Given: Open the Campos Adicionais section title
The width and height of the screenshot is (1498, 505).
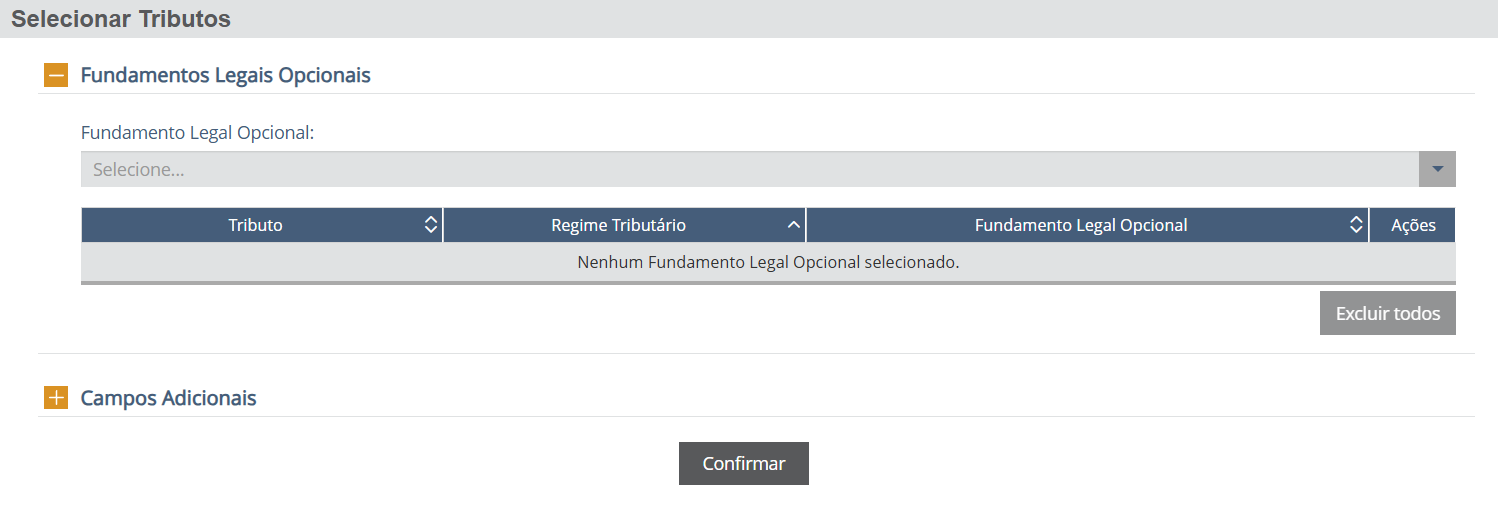Looking at the screenshot, I should 168,398.
